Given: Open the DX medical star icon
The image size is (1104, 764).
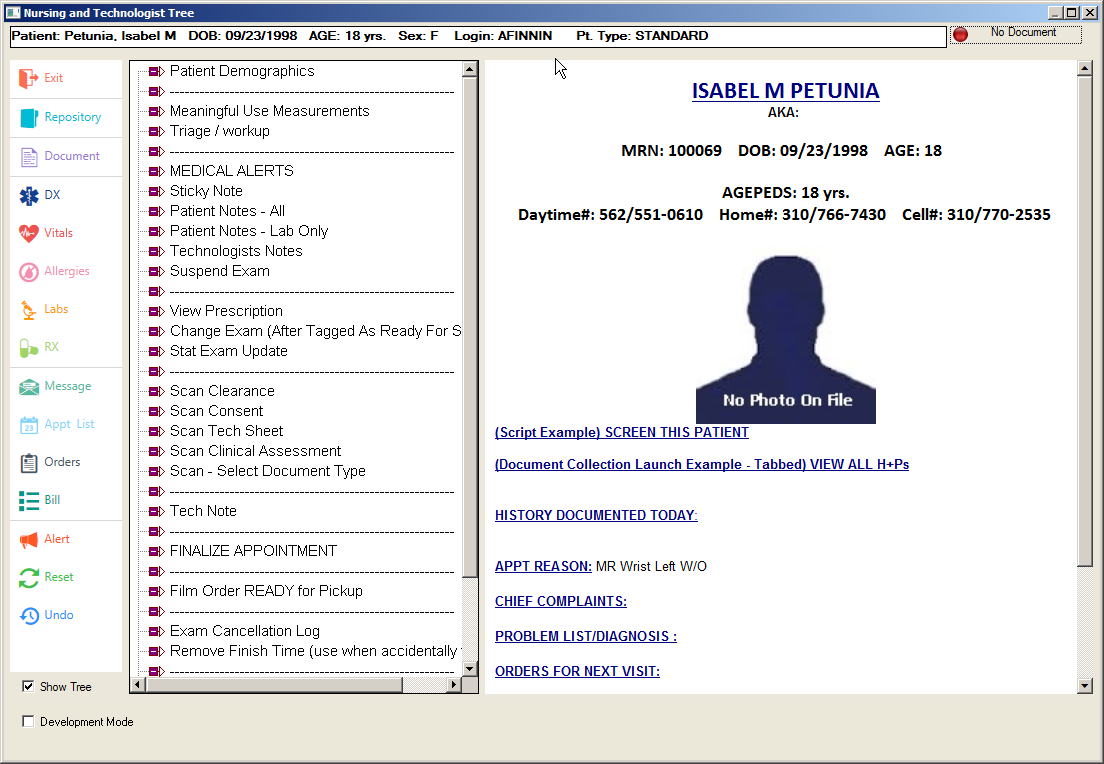Looking at the screenshot, I should (x=28, y=195).
